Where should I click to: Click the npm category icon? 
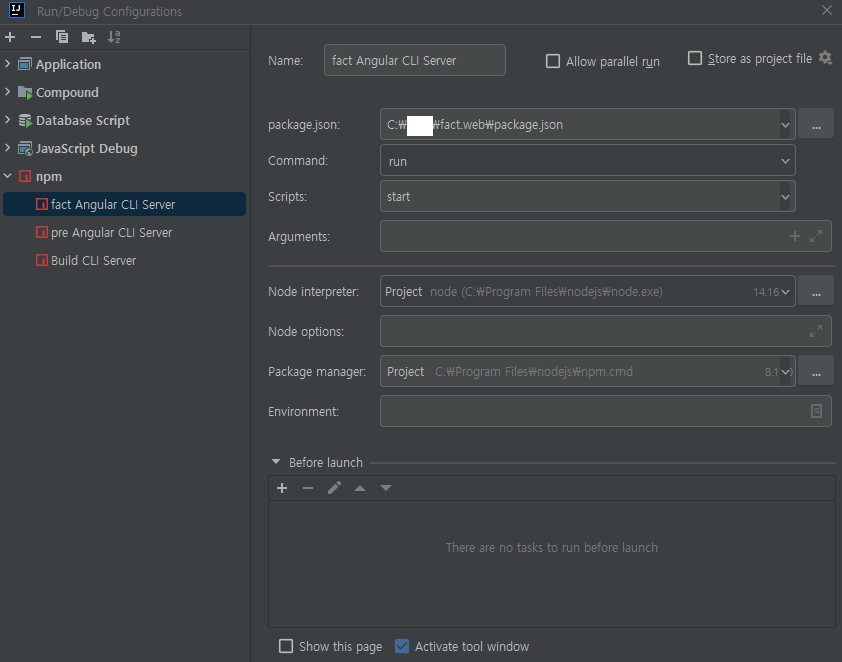point(25,176)
